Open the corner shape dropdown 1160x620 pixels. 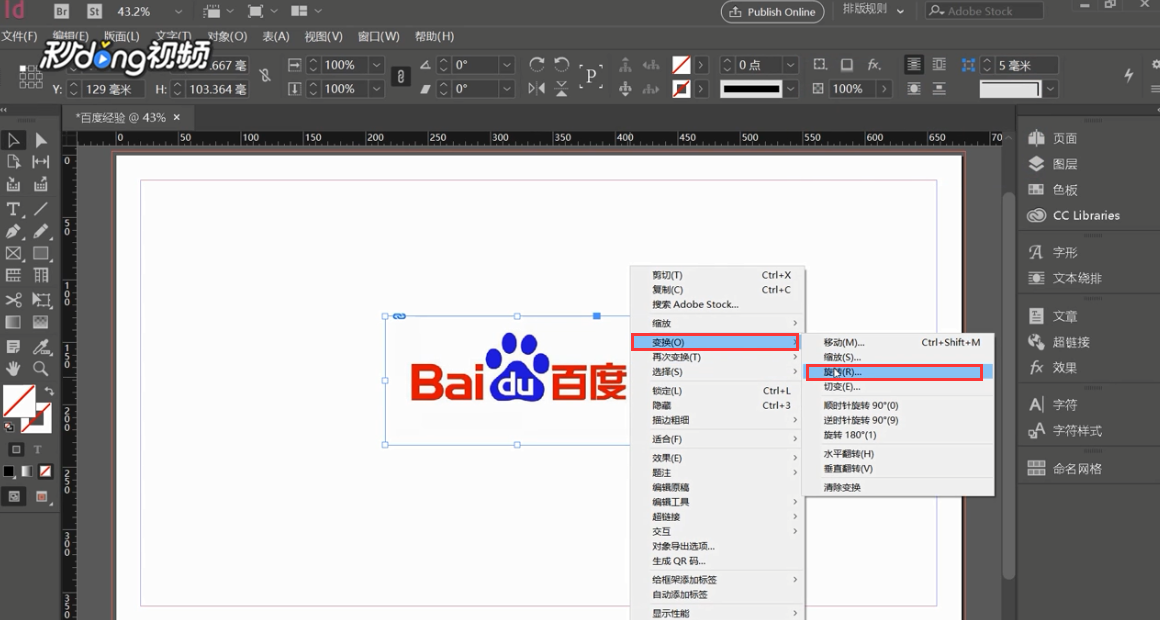tap(1051, 90)
